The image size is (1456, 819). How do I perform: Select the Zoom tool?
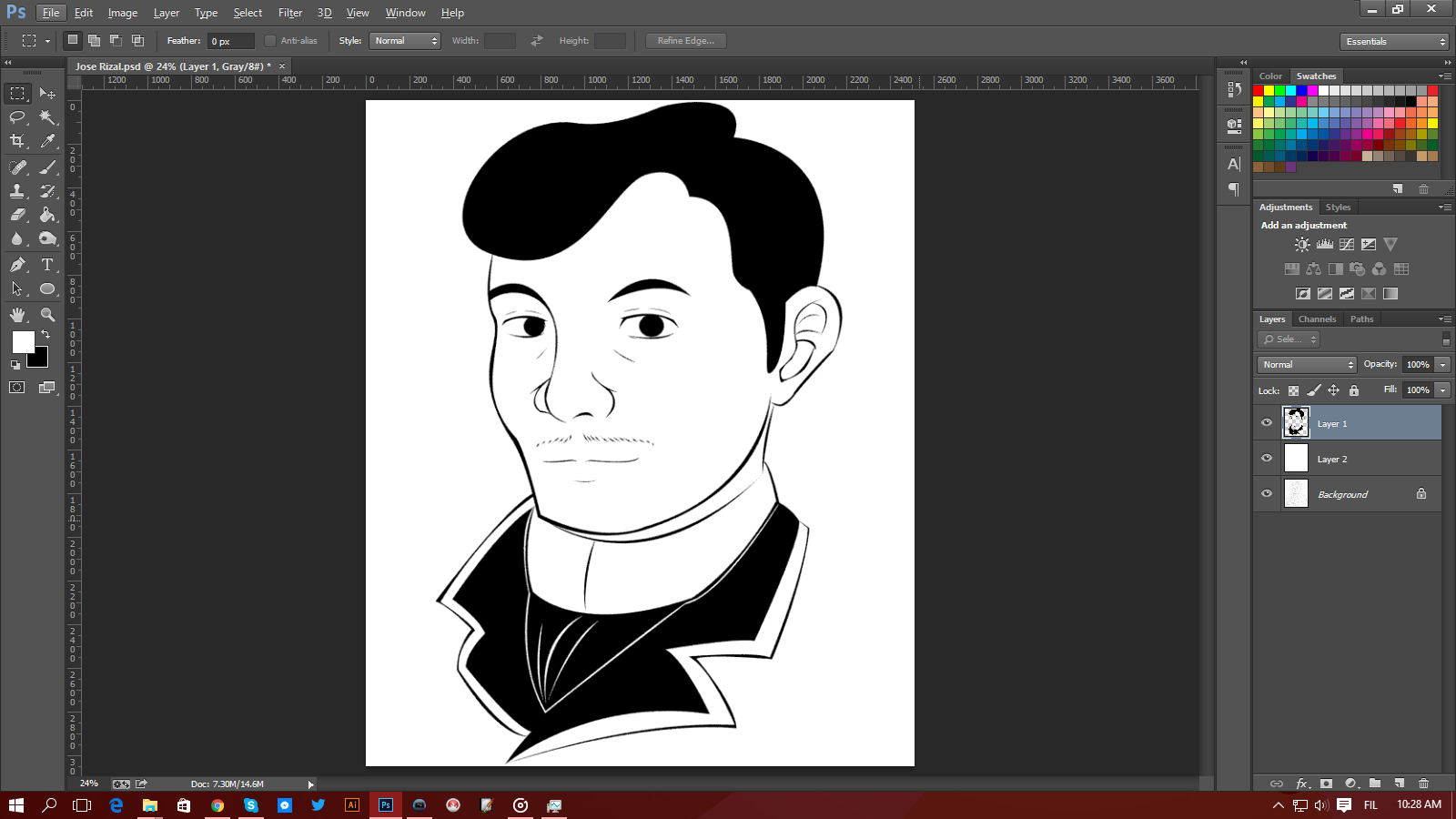(47, 315)
